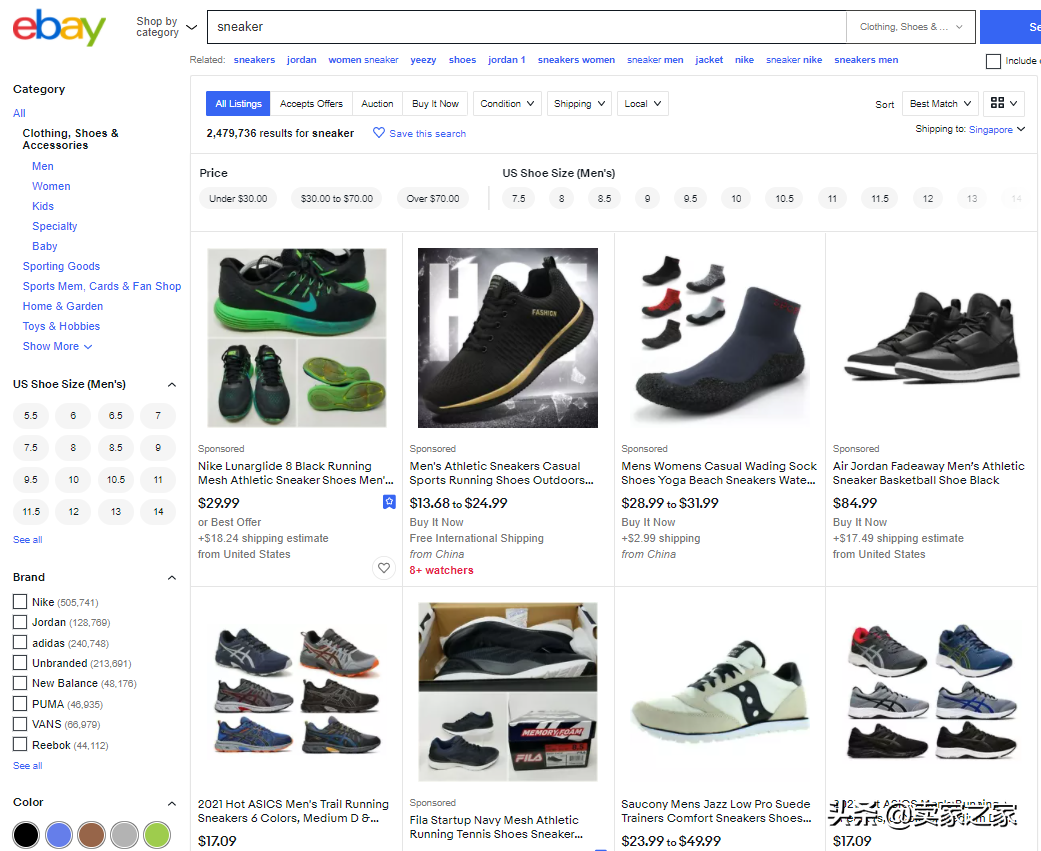Click See all under shoe sizes

click(28, 540)
